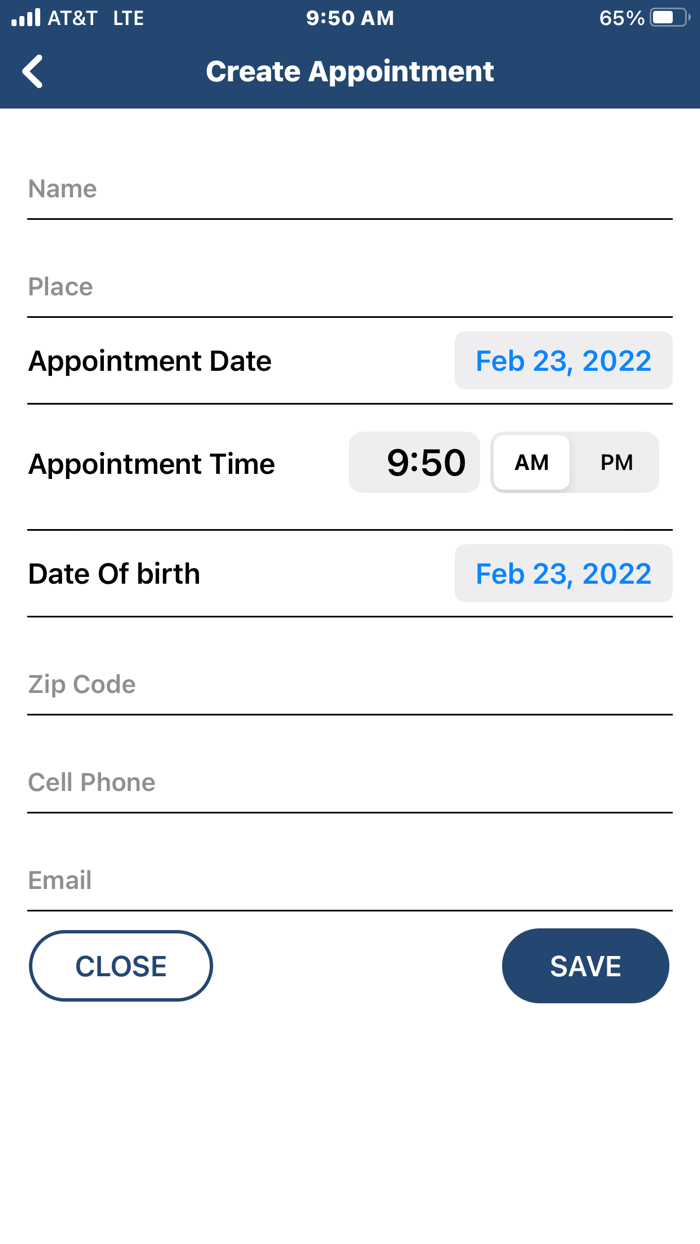Screen dimensions: 700x1244
Task: Switch the appointment time to PM
Action: pos(617,462)
